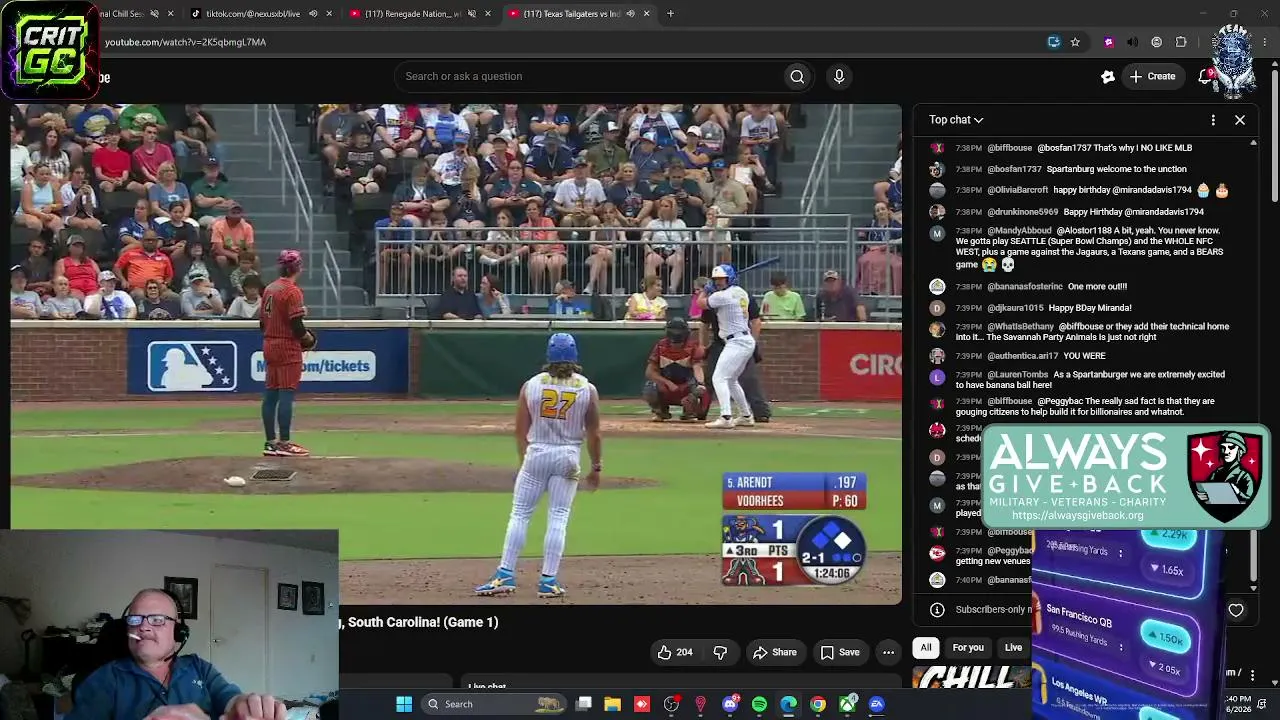The image size is (1280, 720).
Task: Open more actions ellipsis below video
Action: pos(888,652)
